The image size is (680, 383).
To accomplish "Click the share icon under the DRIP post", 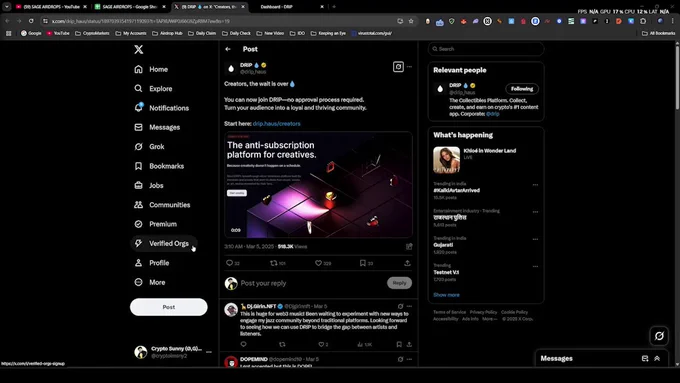I will click(x=407, y=263).
